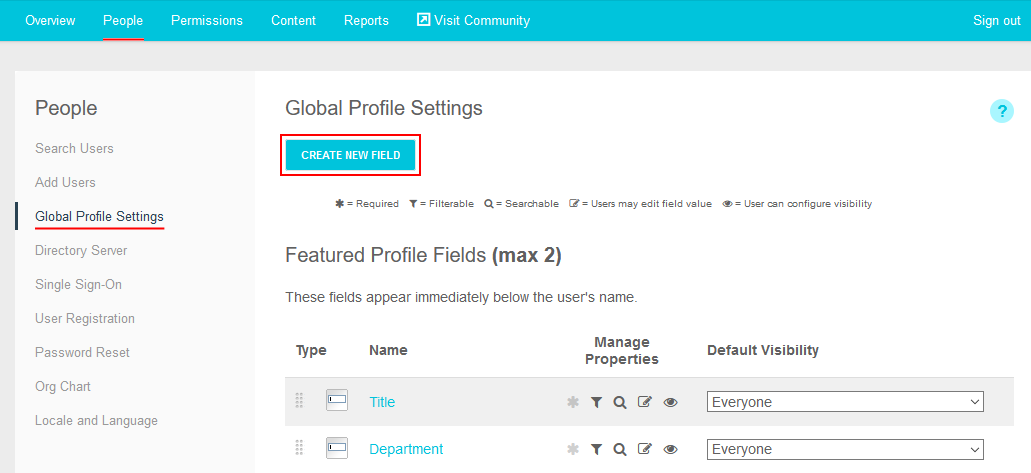Toggle visibility eye for Title field
The image size is (1031, 473).
click(670, 402)
